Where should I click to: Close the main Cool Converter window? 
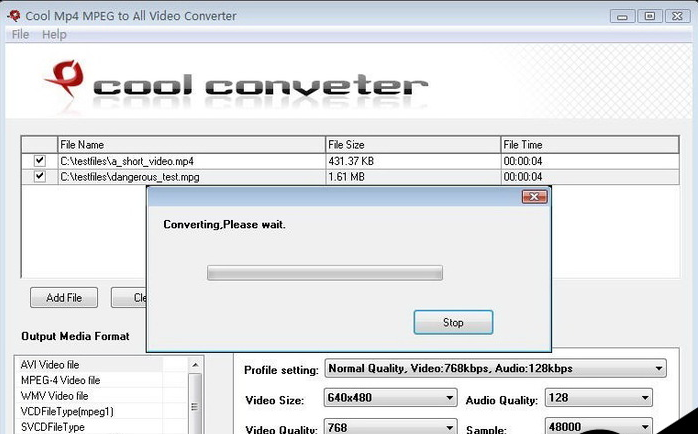(x=678, y=16)
